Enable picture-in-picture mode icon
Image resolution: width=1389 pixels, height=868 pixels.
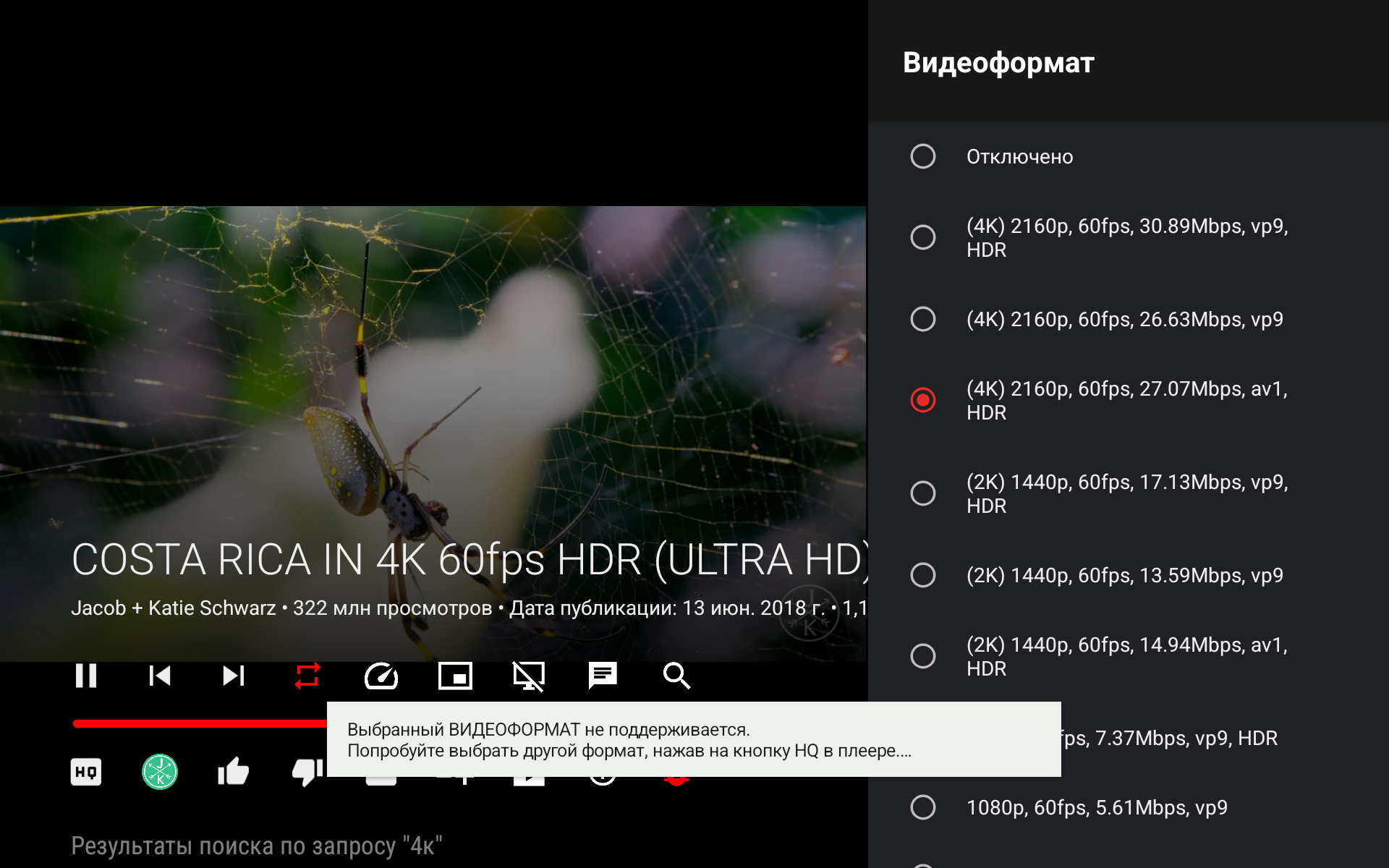[455, 676]
